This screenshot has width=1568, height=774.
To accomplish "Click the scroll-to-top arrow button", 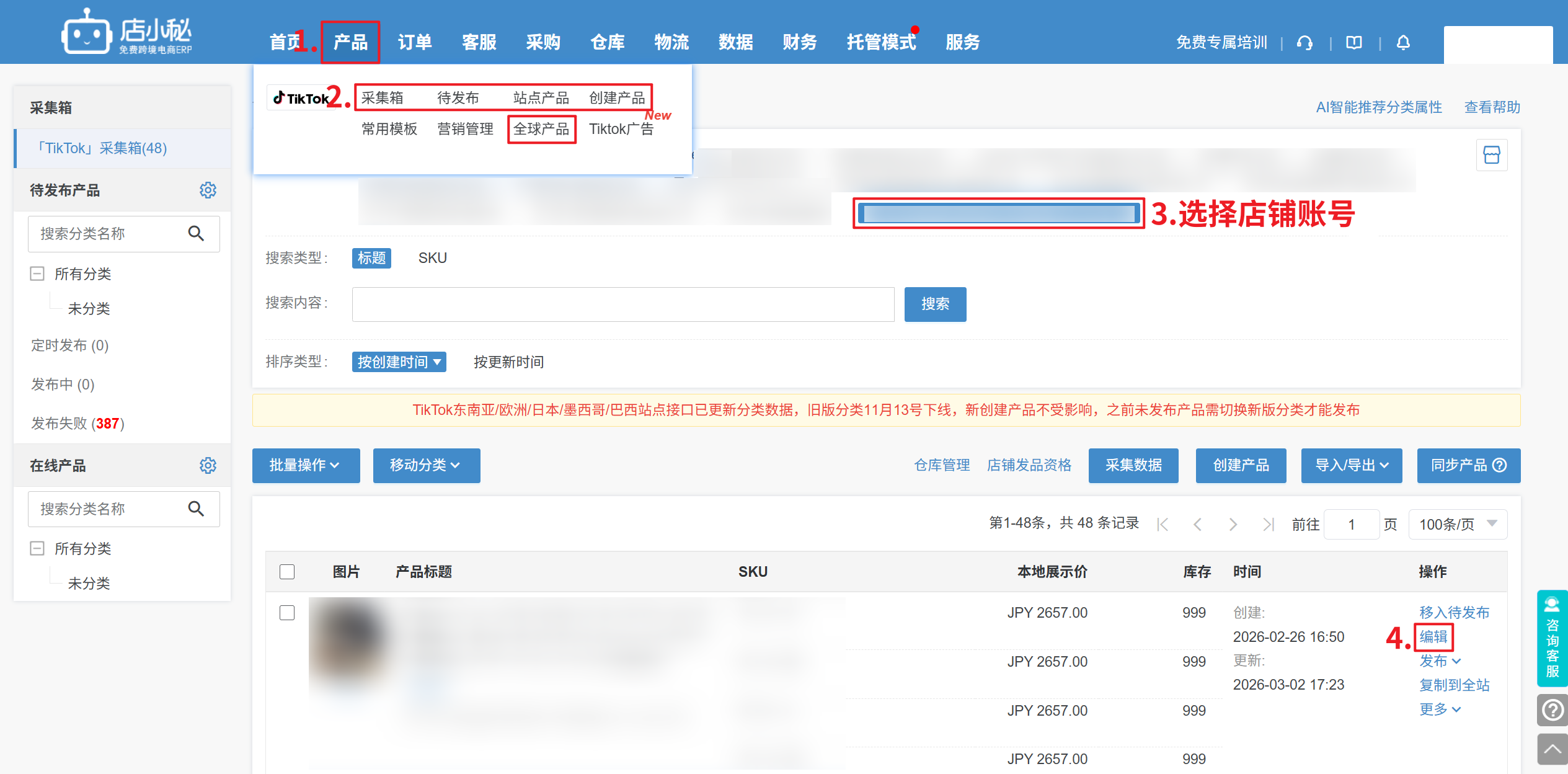I will click(x=1552, y=749).
